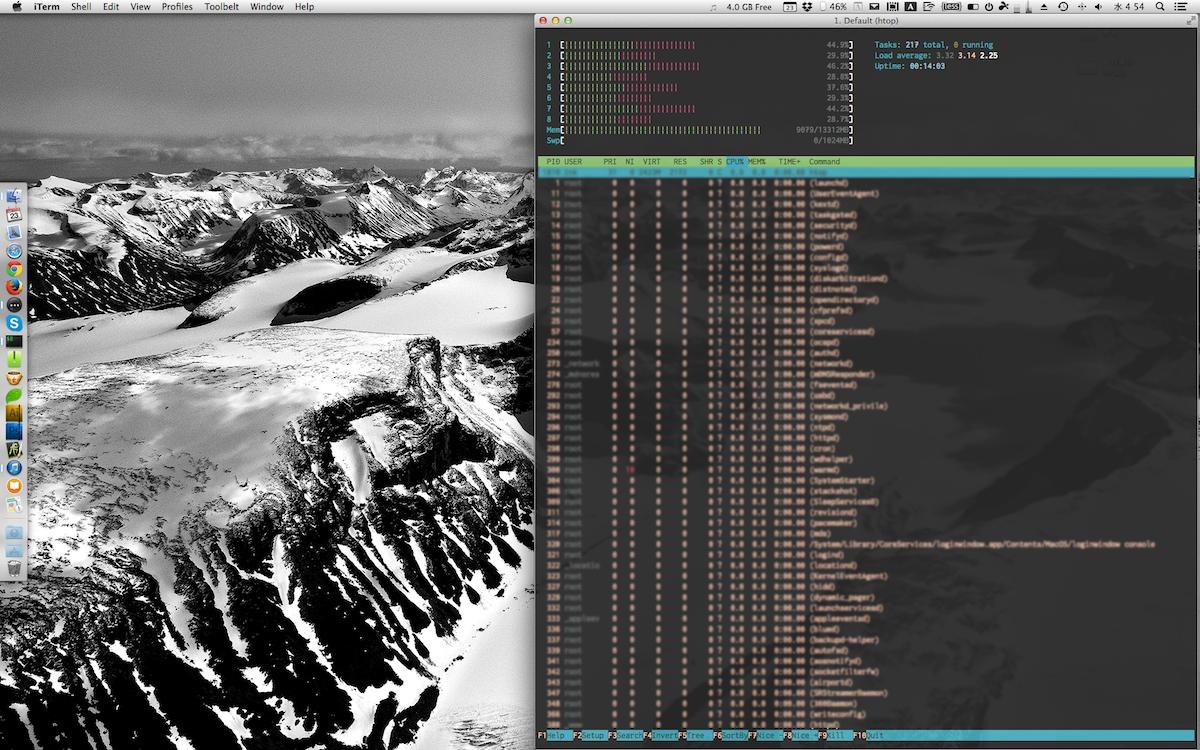Click the terminal title '1. Default (htop)'

click(x=867, y=20)
